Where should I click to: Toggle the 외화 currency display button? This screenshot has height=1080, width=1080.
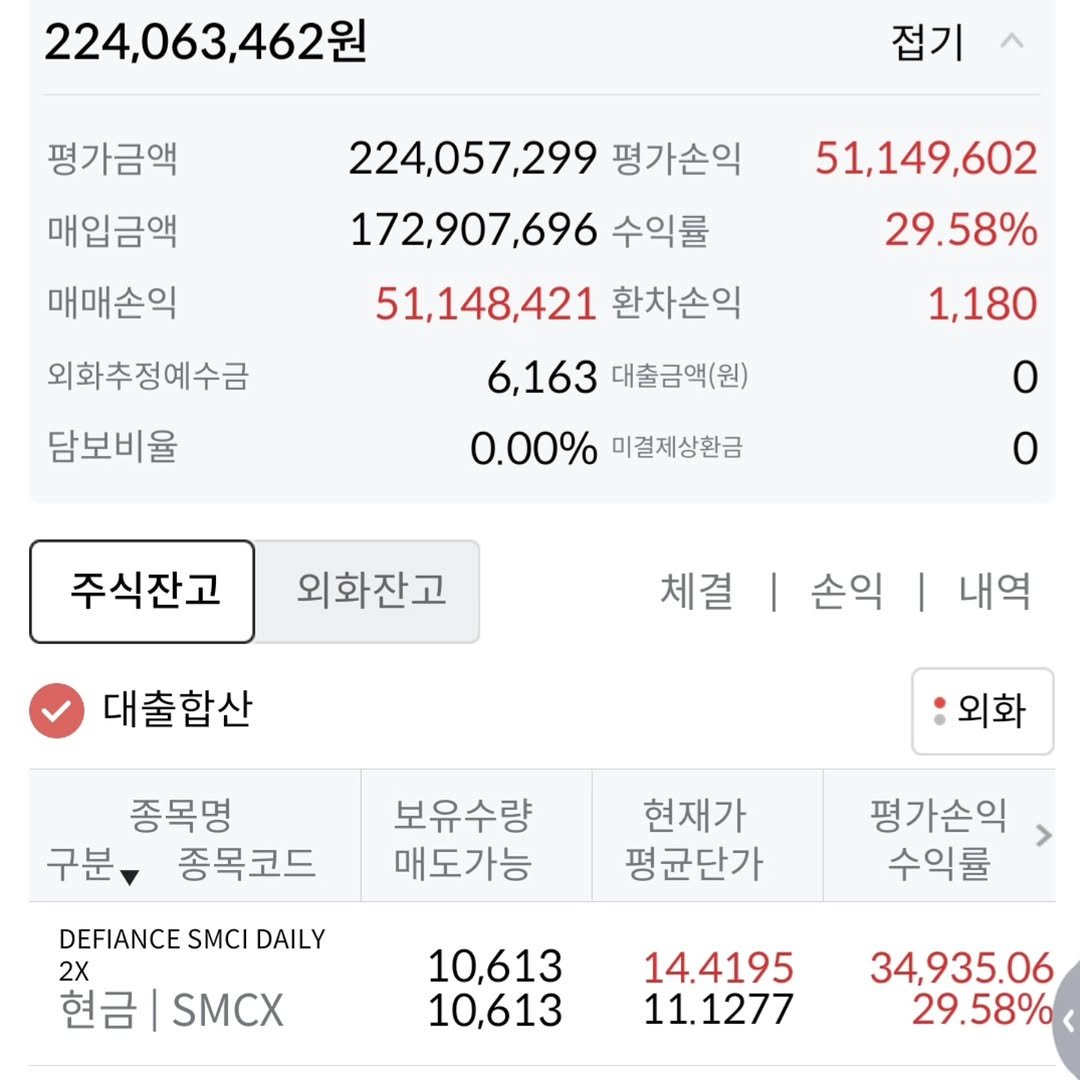pos(982,711)
